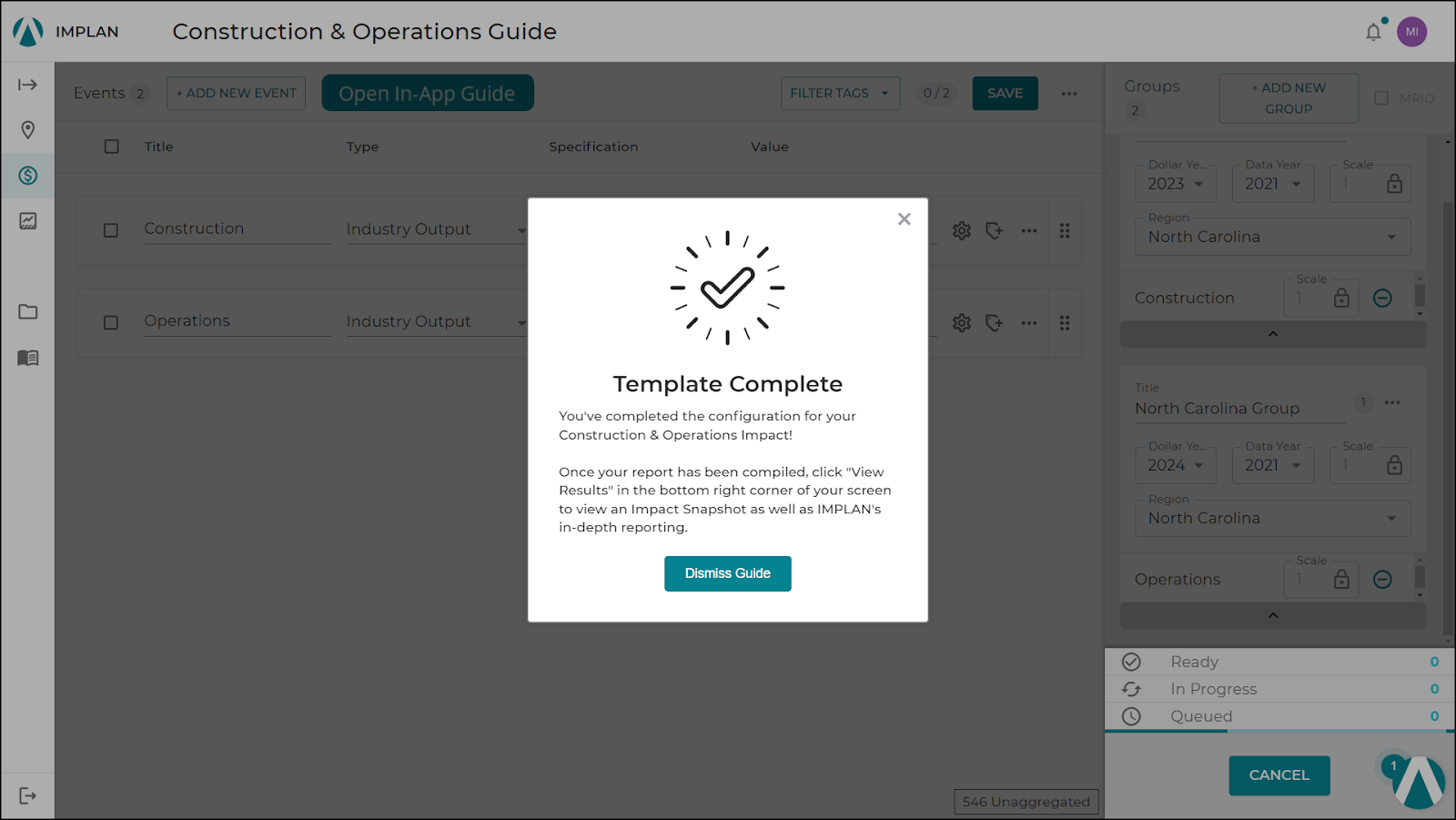Check the Construction event row checkbox
The height and width of the screenshot is (820, 1456).
click(110, 230)
